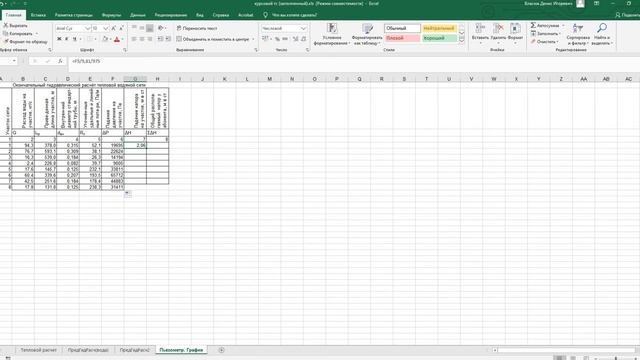Align text left in cell
Screen dimensions: 640x360
pos(134,39)
